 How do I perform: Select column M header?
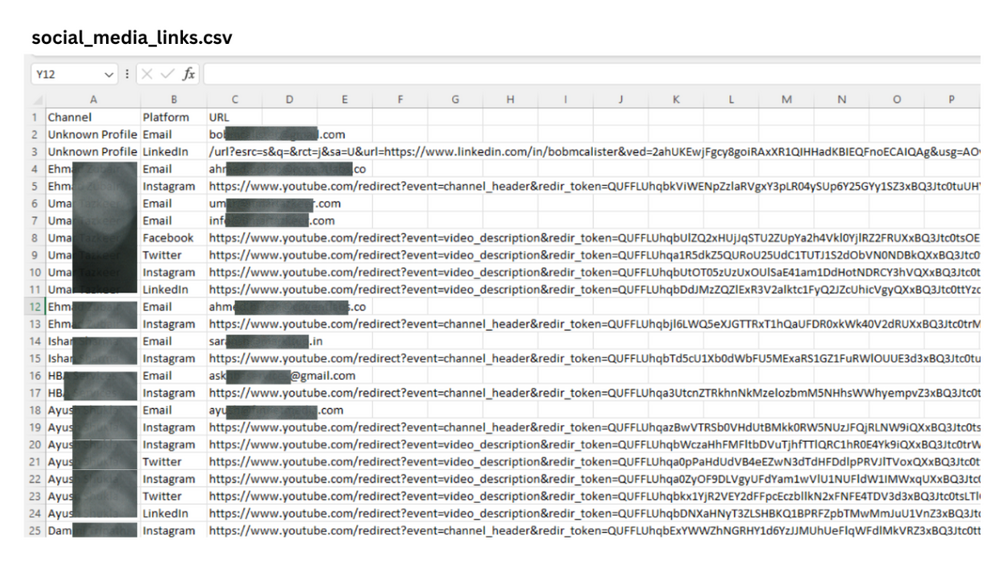pos(786,99)
